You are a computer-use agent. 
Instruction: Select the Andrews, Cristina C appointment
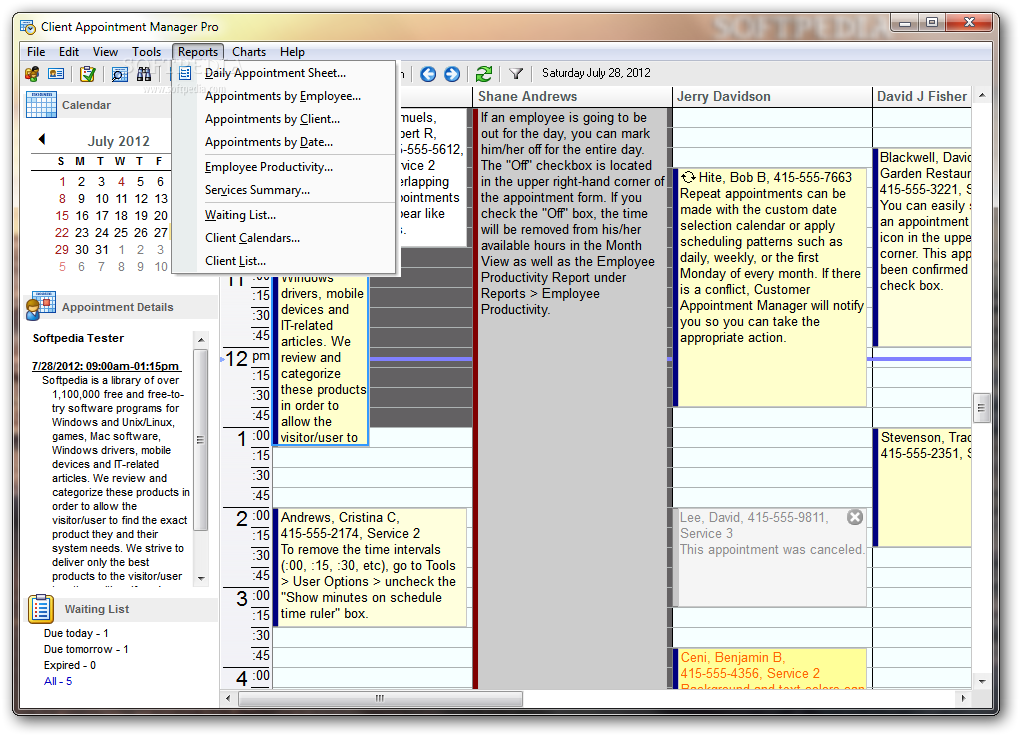click(x=371, y=567)
